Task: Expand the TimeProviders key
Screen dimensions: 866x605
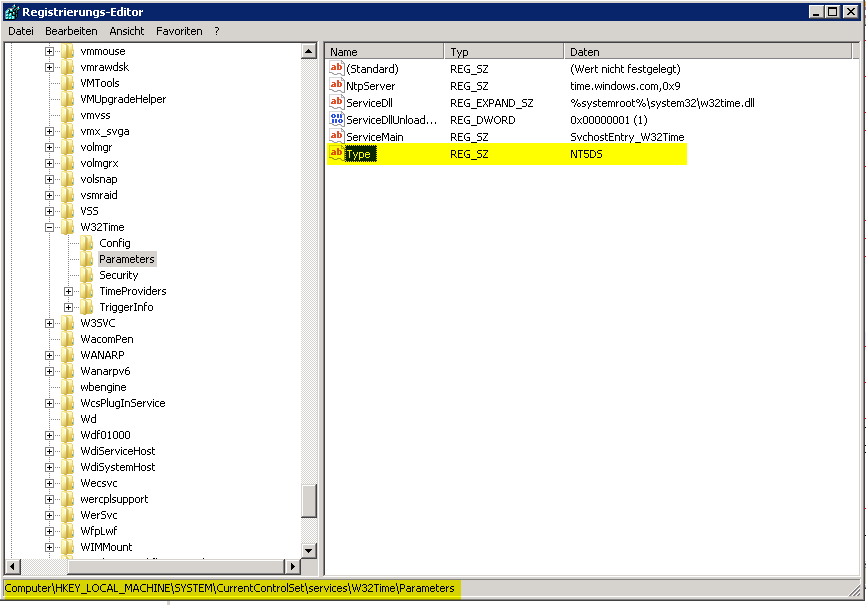Action: click(69, 291)
